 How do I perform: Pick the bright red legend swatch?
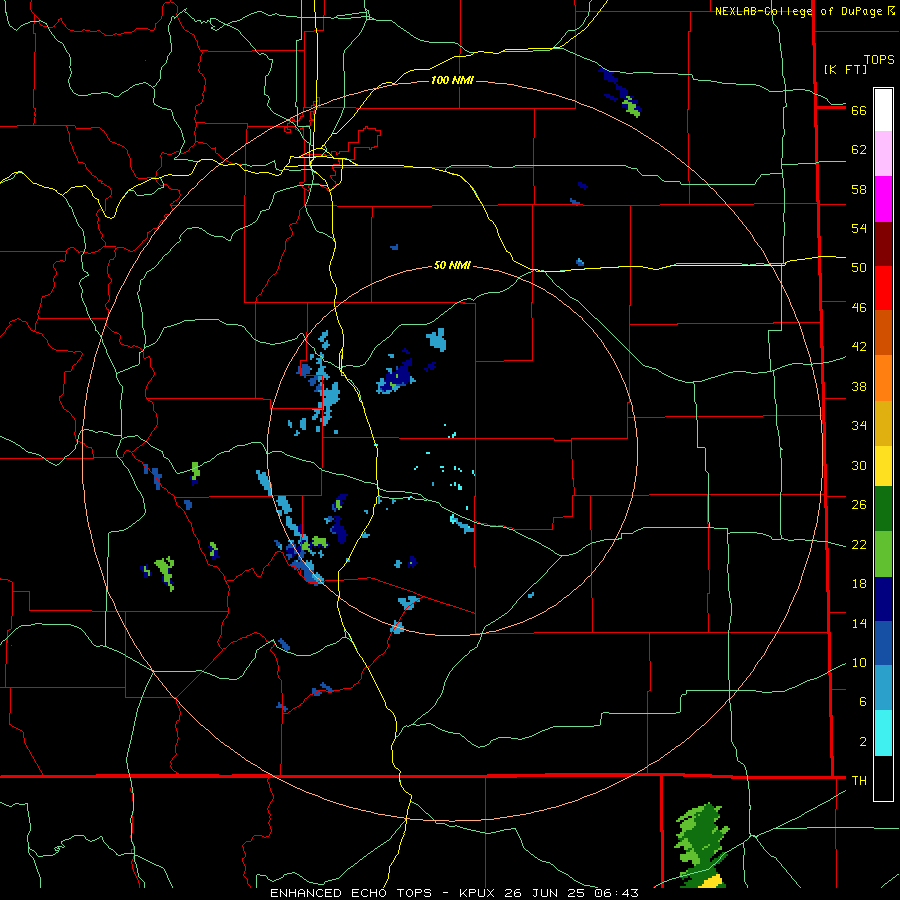pos(883,288)
